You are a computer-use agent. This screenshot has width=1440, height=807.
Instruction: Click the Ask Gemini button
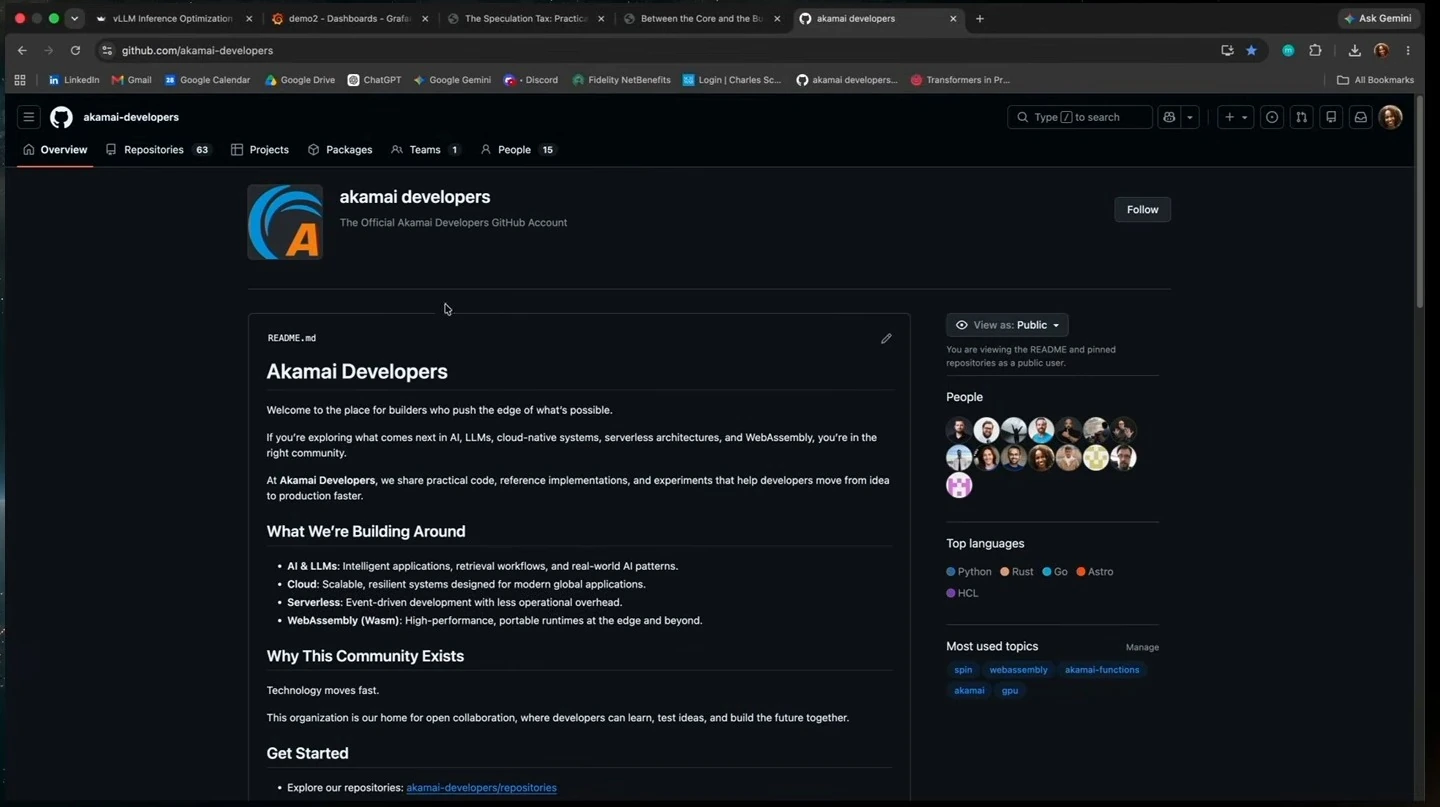(x=1378, y=18)
